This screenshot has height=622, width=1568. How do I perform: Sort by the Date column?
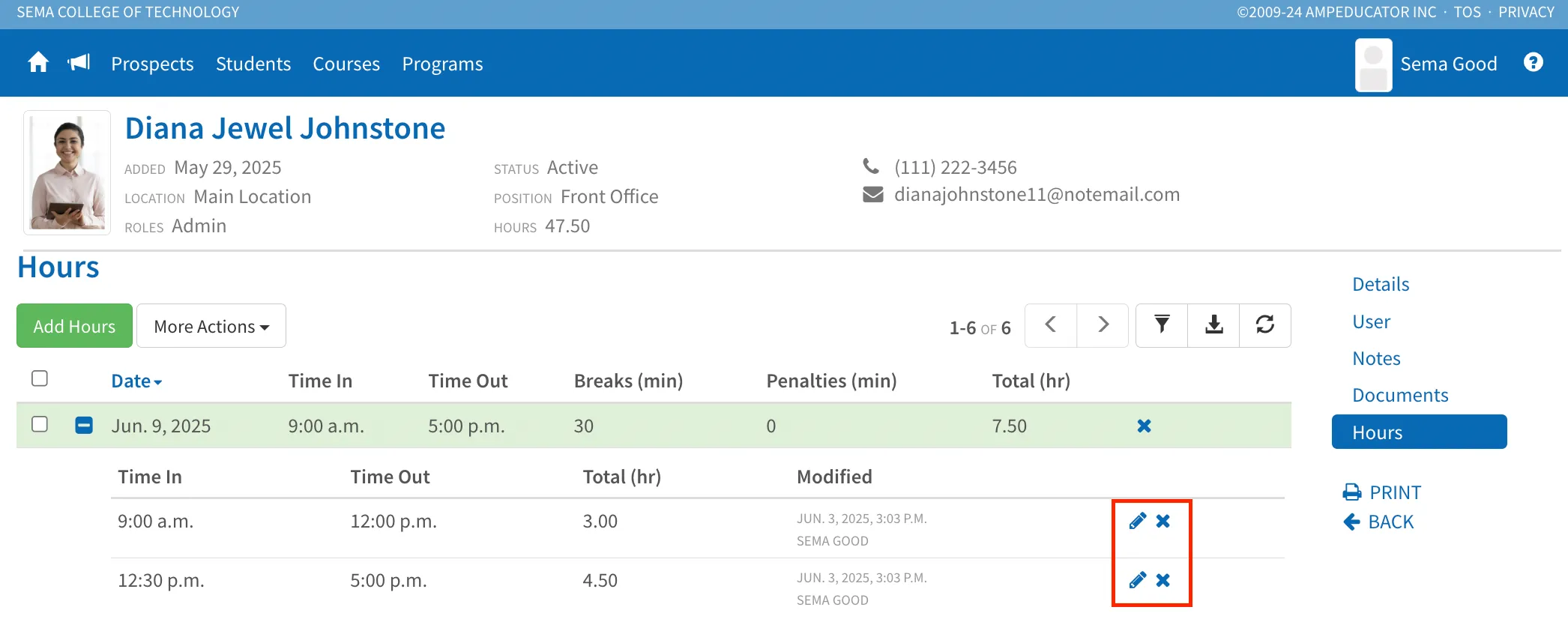(x=136, y=381)
